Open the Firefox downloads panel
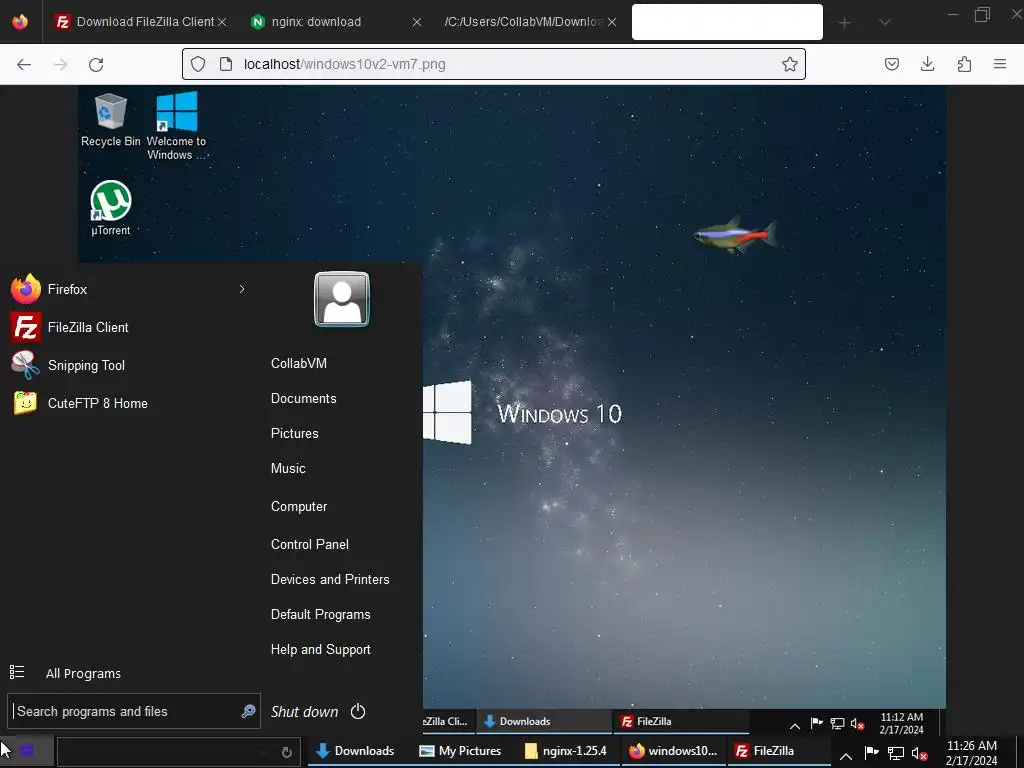Viewport: 1024px width, 768px height. [927, 64]
